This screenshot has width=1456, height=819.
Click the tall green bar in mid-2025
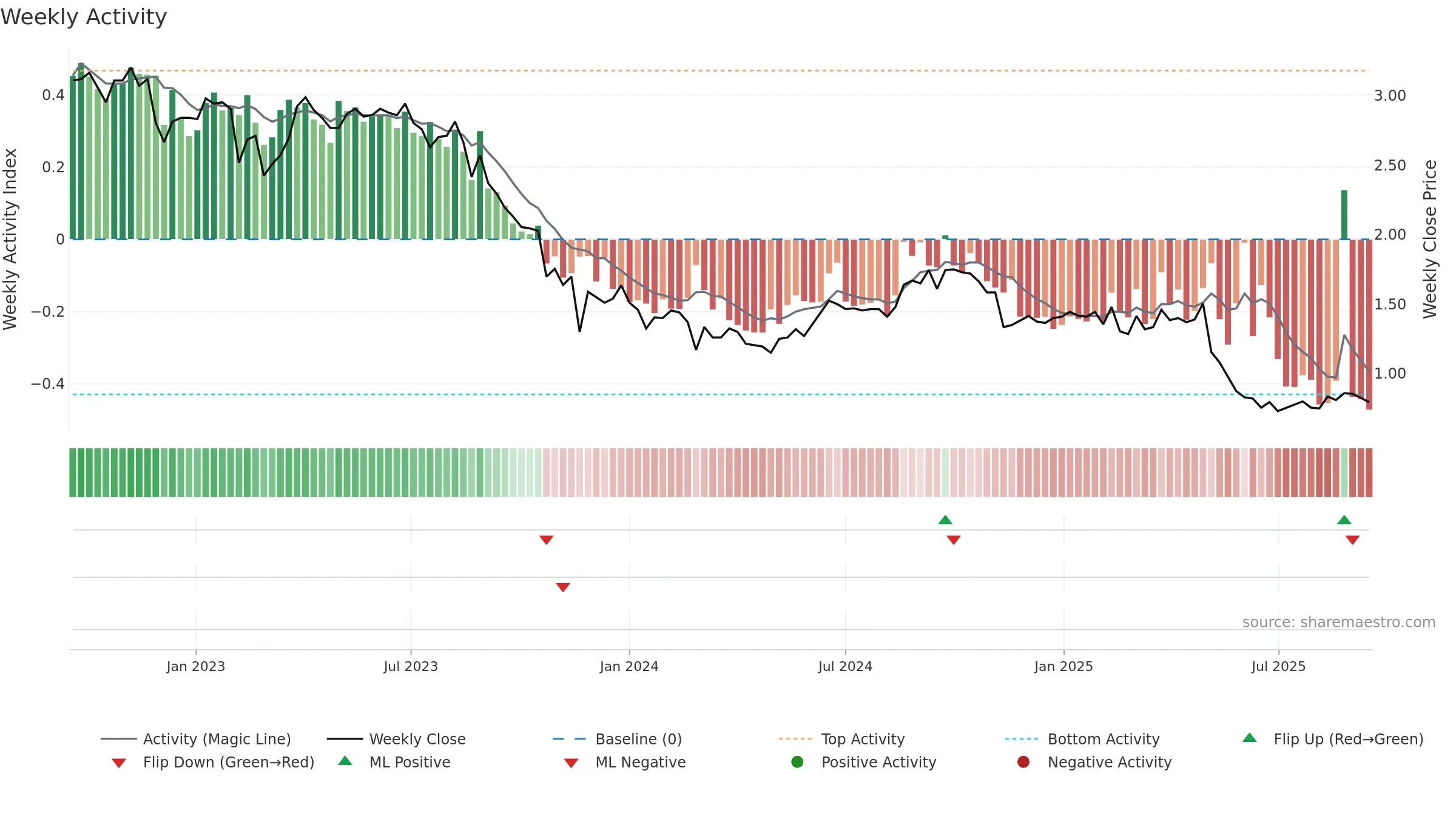click(1344, 215)
